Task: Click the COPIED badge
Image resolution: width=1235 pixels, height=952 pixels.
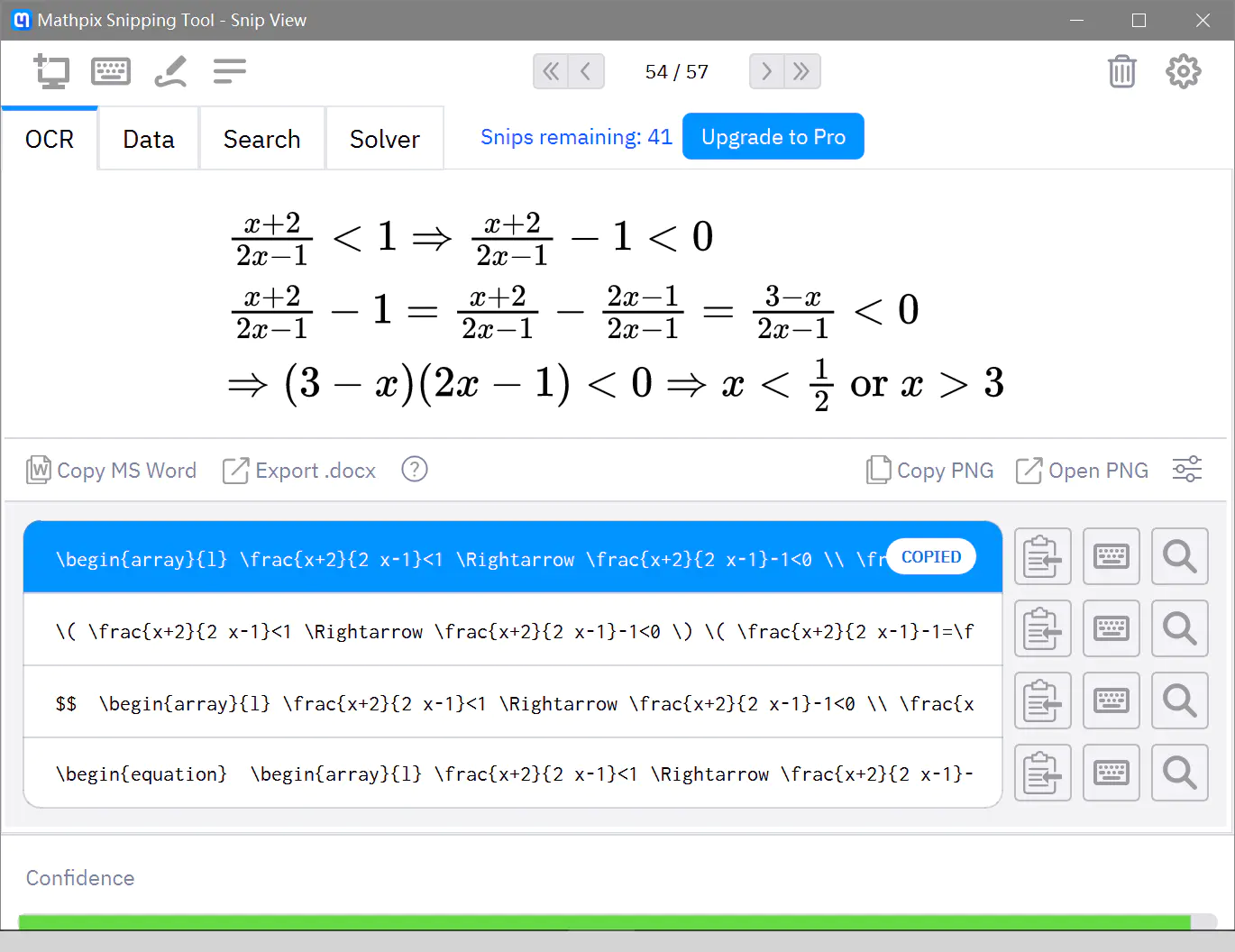Action: coord(931,556)
